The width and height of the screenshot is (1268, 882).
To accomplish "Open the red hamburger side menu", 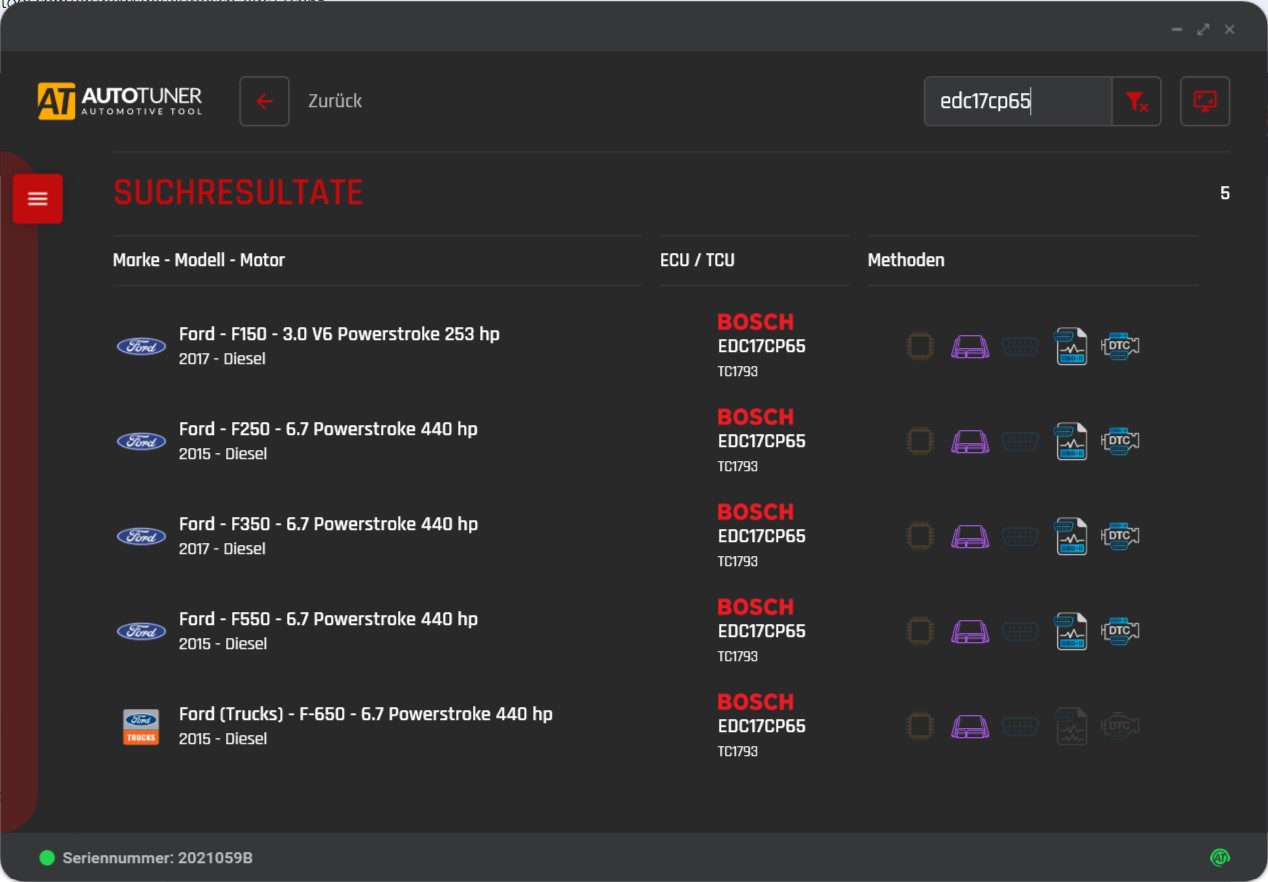I will (x=38, y=199).
